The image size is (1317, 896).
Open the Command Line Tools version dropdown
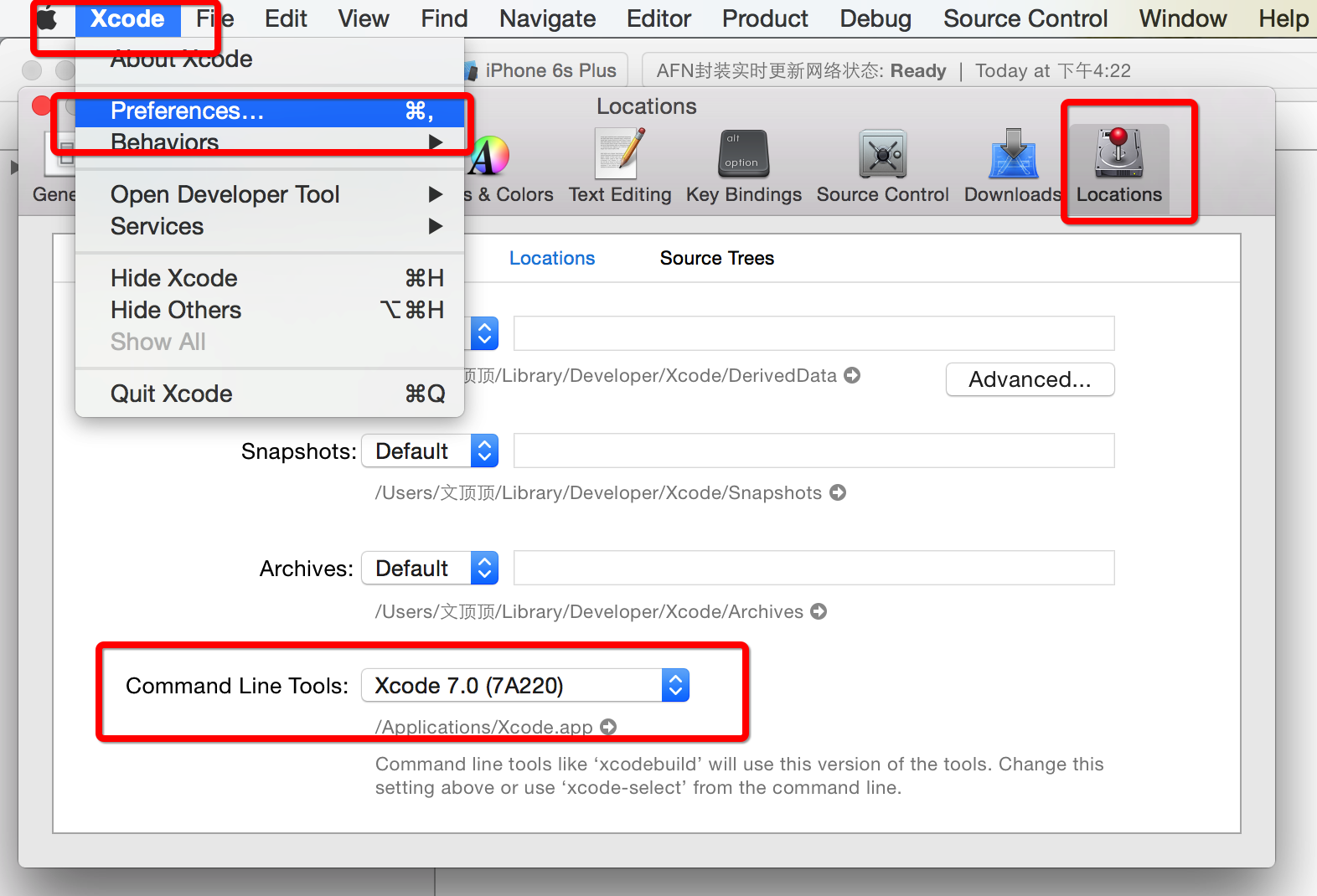point(525,685)
